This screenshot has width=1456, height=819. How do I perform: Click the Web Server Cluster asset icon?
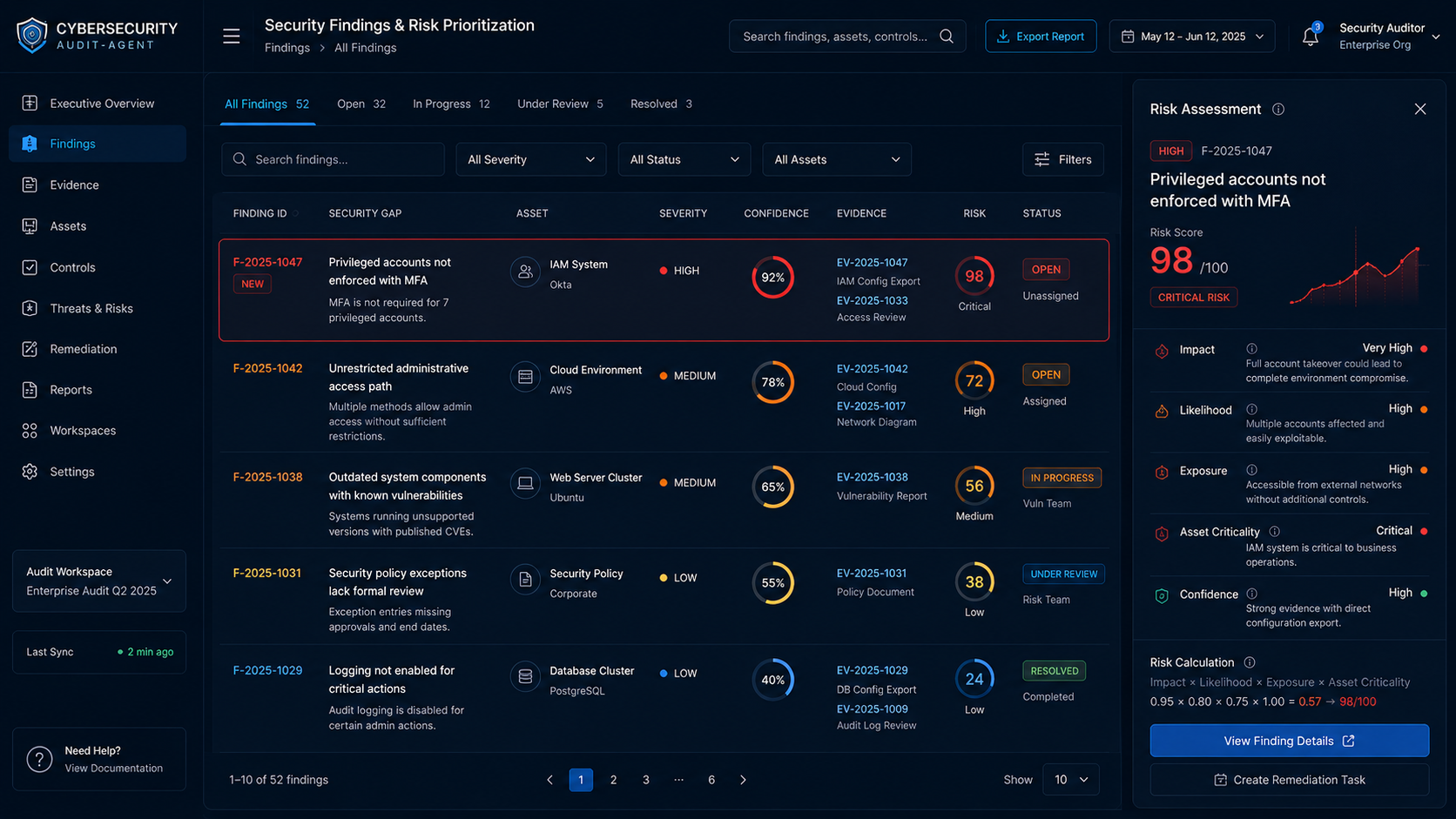525,483
